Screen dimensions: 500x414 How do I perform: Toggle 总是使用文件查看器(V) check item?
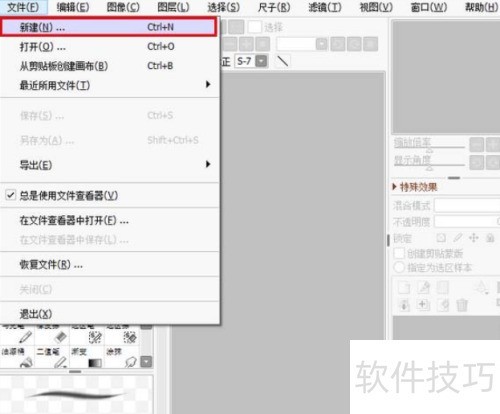[109, 195]
